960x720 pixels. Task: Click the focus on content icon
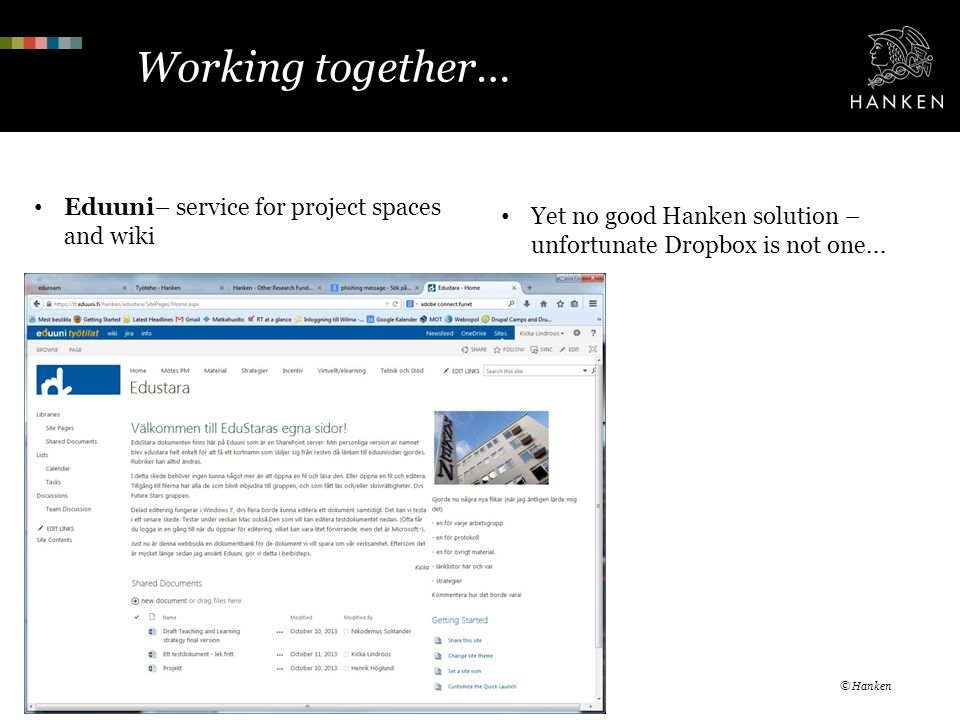pos(592,349)
